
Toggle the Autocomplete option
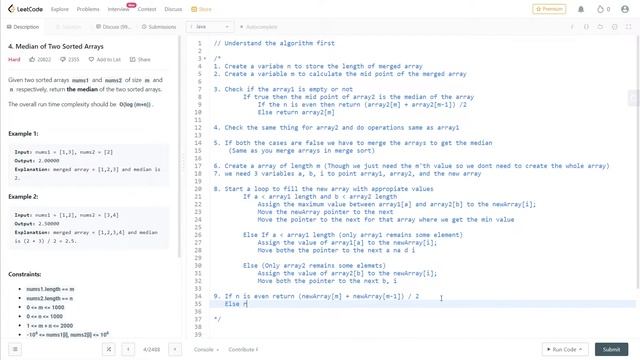pyautogui.click(x=258, y=27)
